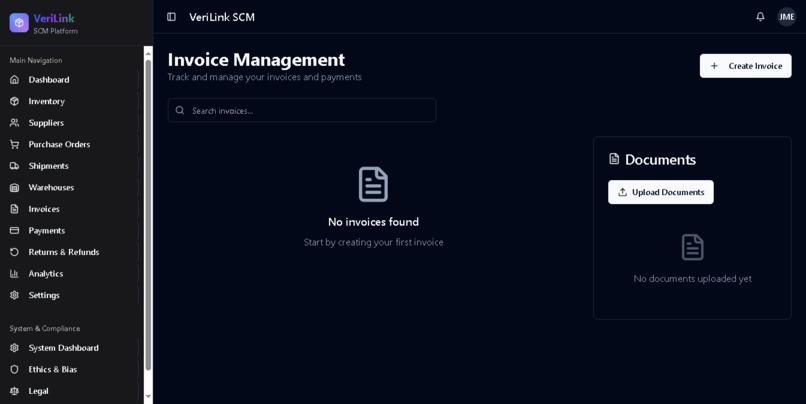Click the search magnifier icon
Viewport: 806px width, 404px height.
coord(180,110)
